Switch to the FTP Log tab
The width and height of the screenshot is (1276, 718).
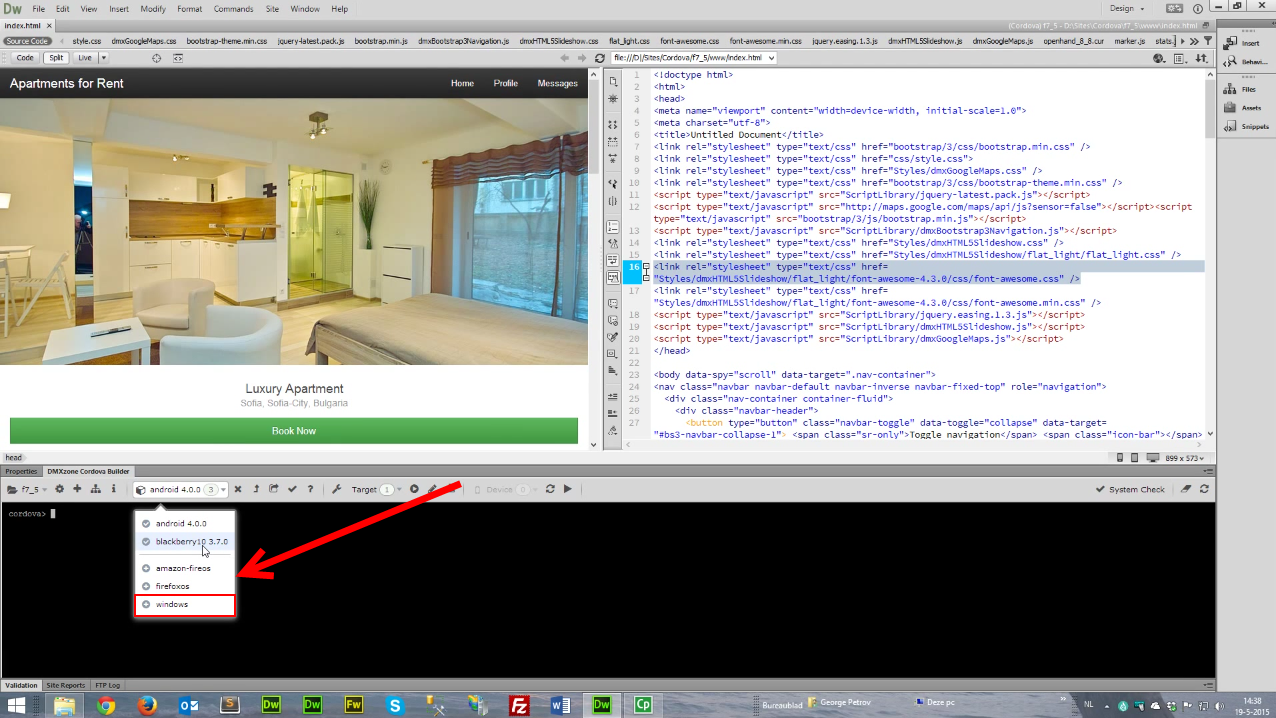[x=107, y=685]
